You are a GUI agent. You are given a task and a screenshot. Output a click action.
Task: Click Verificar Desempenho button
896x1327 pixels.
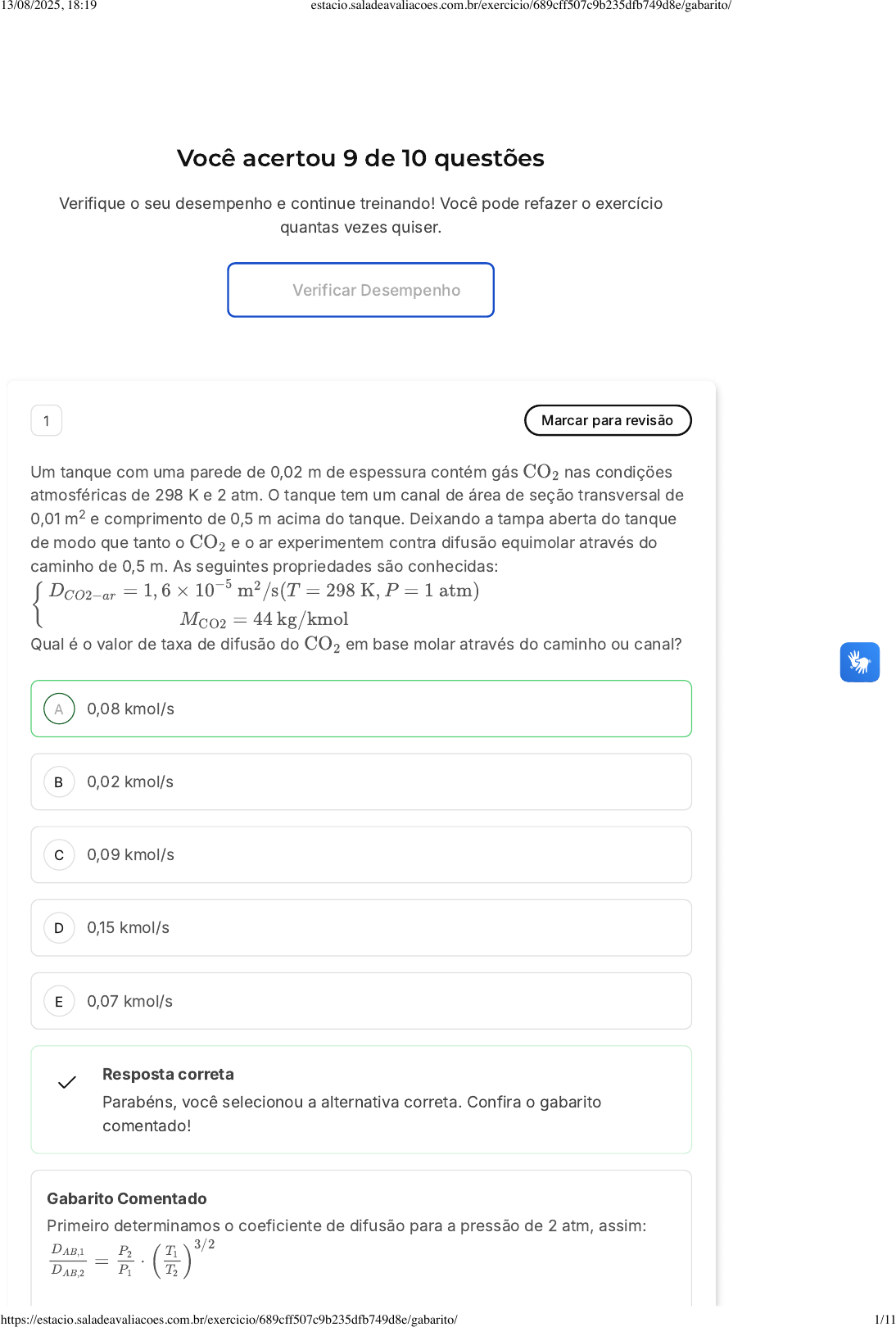pyautogui.click(x=360, y=290)
